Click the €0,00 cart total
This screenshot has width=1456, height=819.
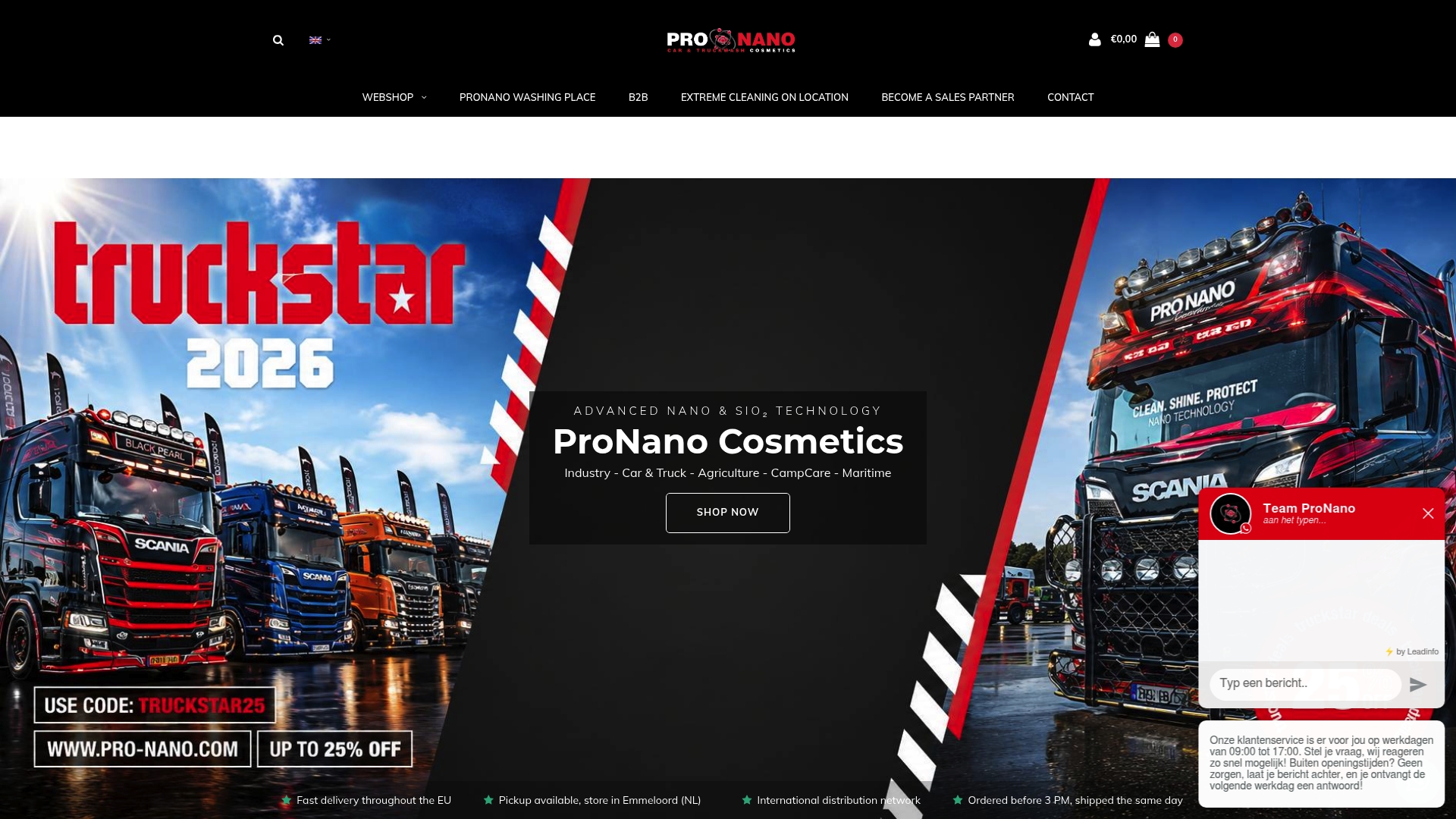pyautogui.click(x=1123, y=39)
